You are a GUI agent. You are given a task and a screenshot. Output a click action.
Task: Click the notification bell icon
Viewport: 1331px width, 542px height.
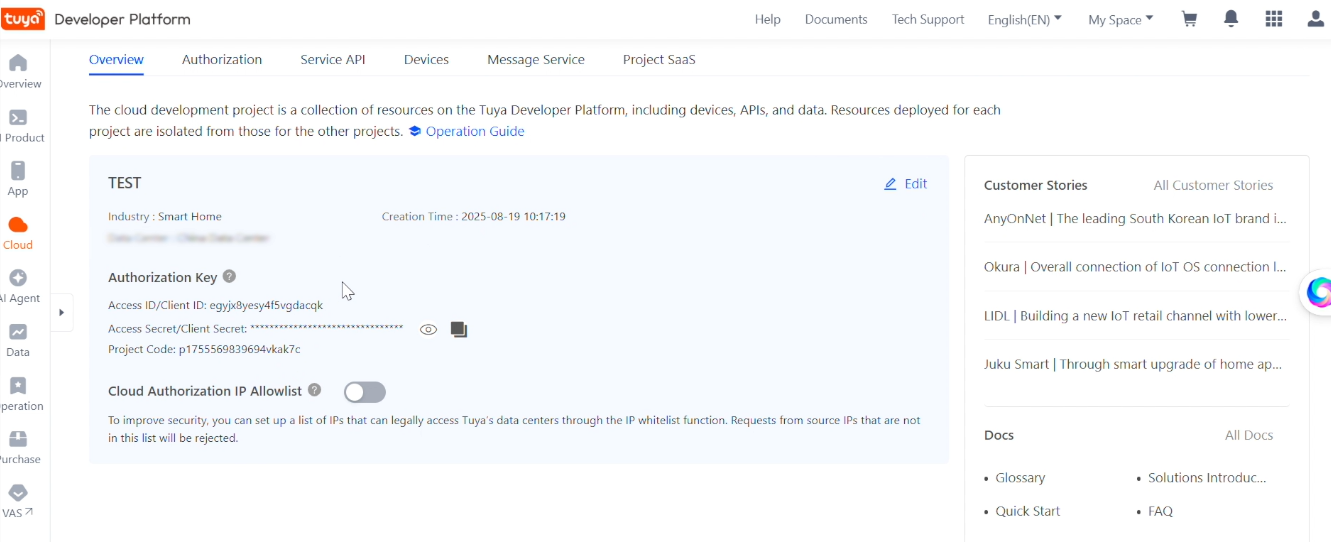pos(1231,19)
